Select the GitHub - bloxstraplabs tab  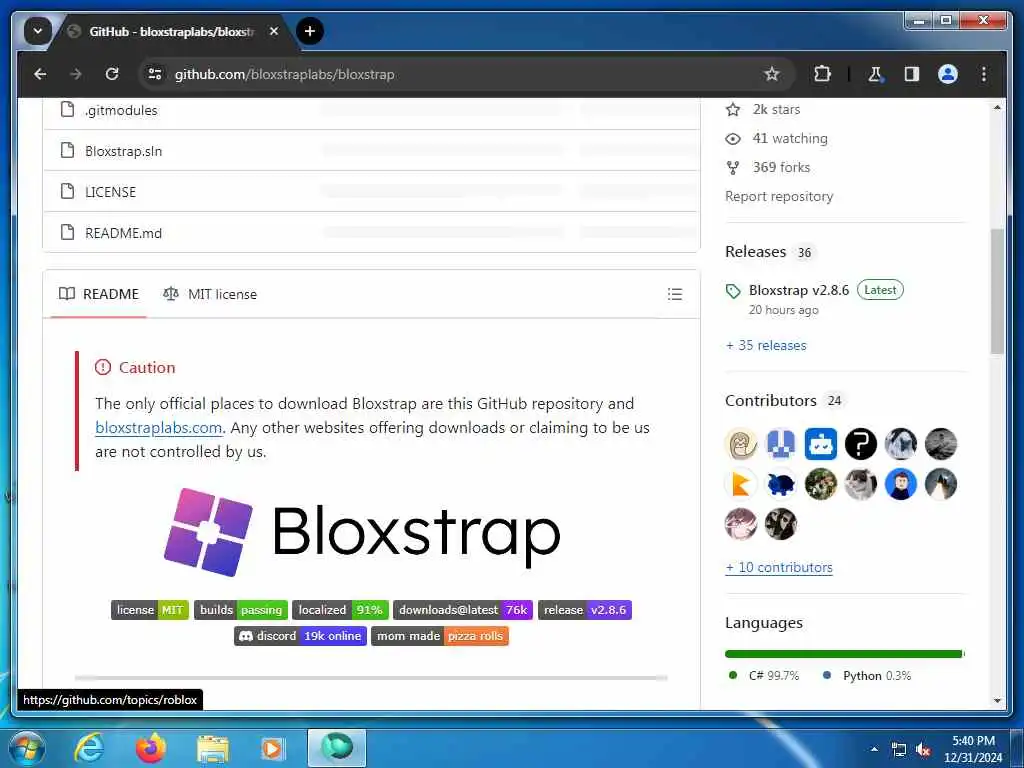tap(171, 31)
